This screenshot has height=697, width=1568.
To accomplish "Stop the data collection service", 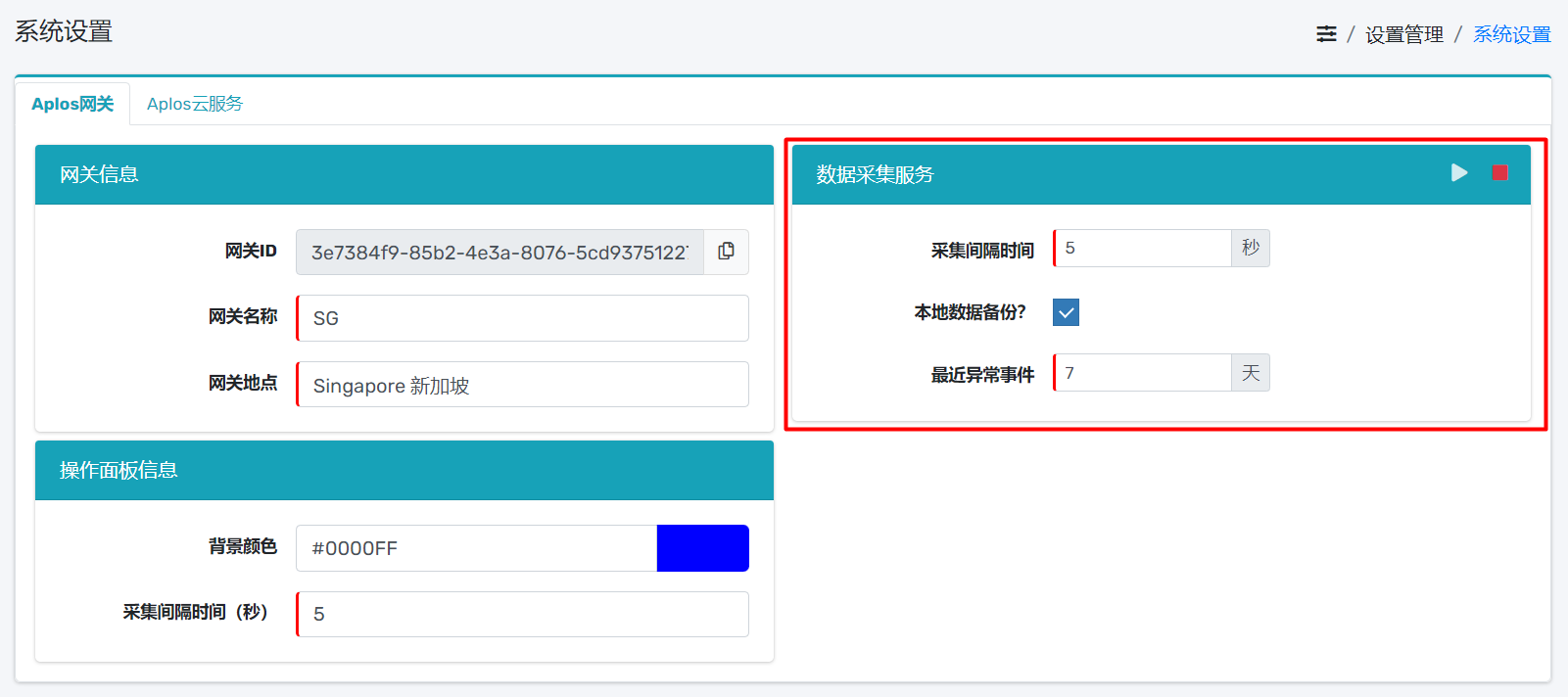I will [x=1498, y=173].
